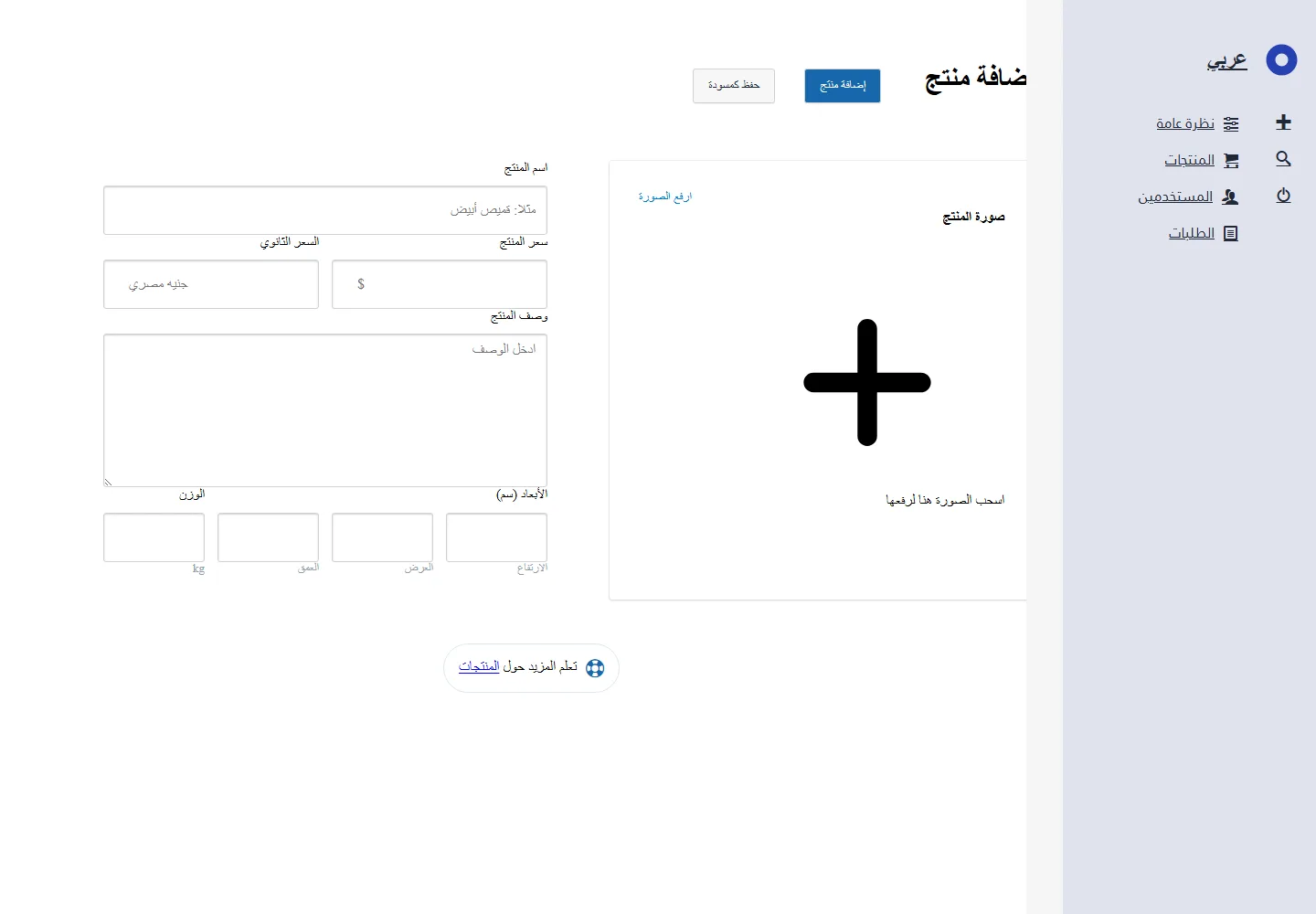
Task: Click the الأبعاد (سم) label
Action: click(522, 494)
